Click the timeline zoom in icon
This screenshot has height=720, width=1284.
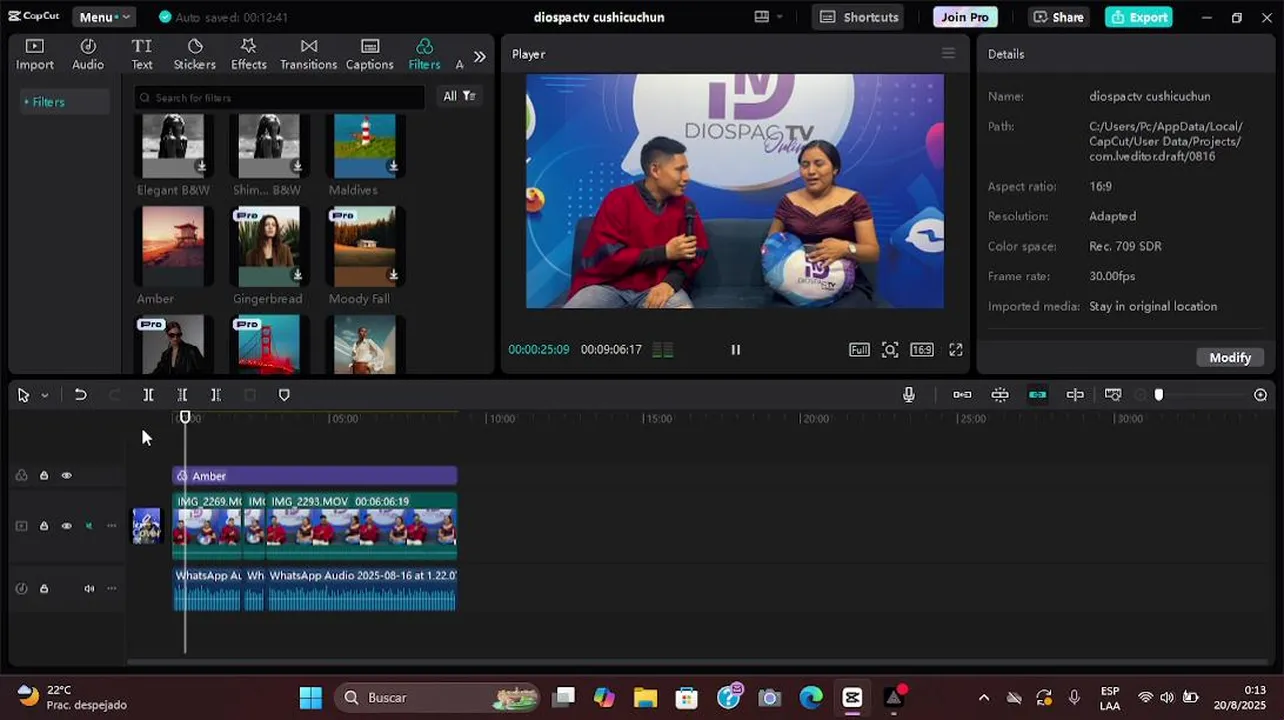[x=1261, y=395]
